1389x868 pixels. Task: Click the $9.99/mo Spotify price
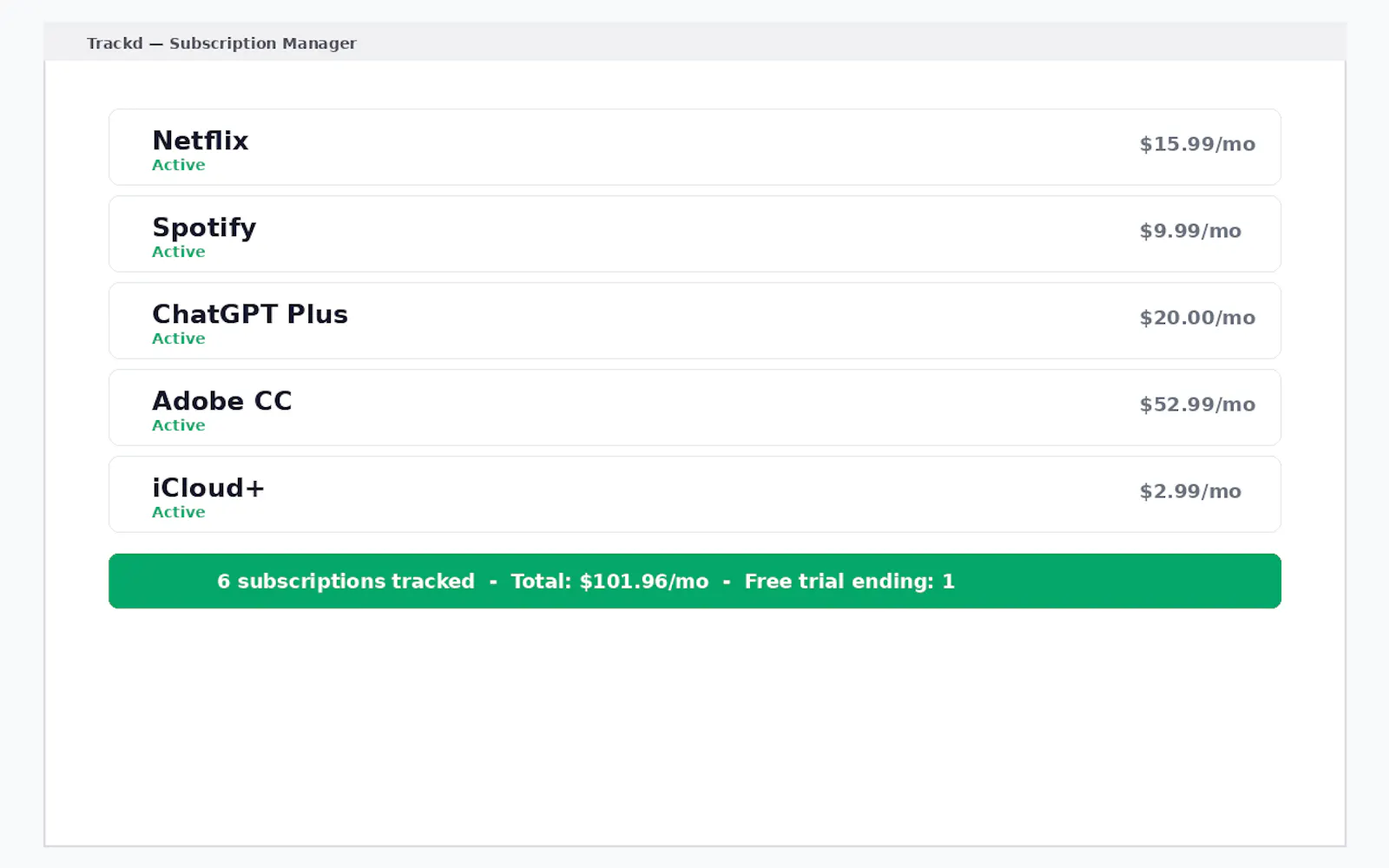[x=1190, y=231]
